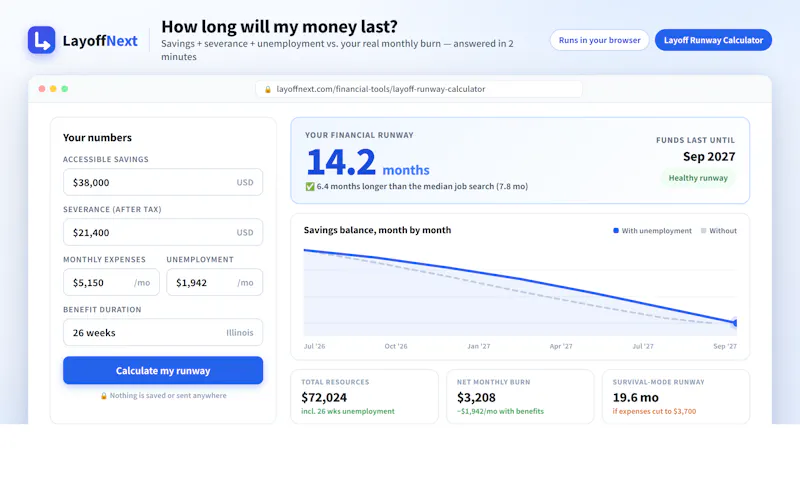Click the green checkmark icon under 14.2 months
This screenshot has width=800, height=479.
pyautogui.click(x=310, y=187)
